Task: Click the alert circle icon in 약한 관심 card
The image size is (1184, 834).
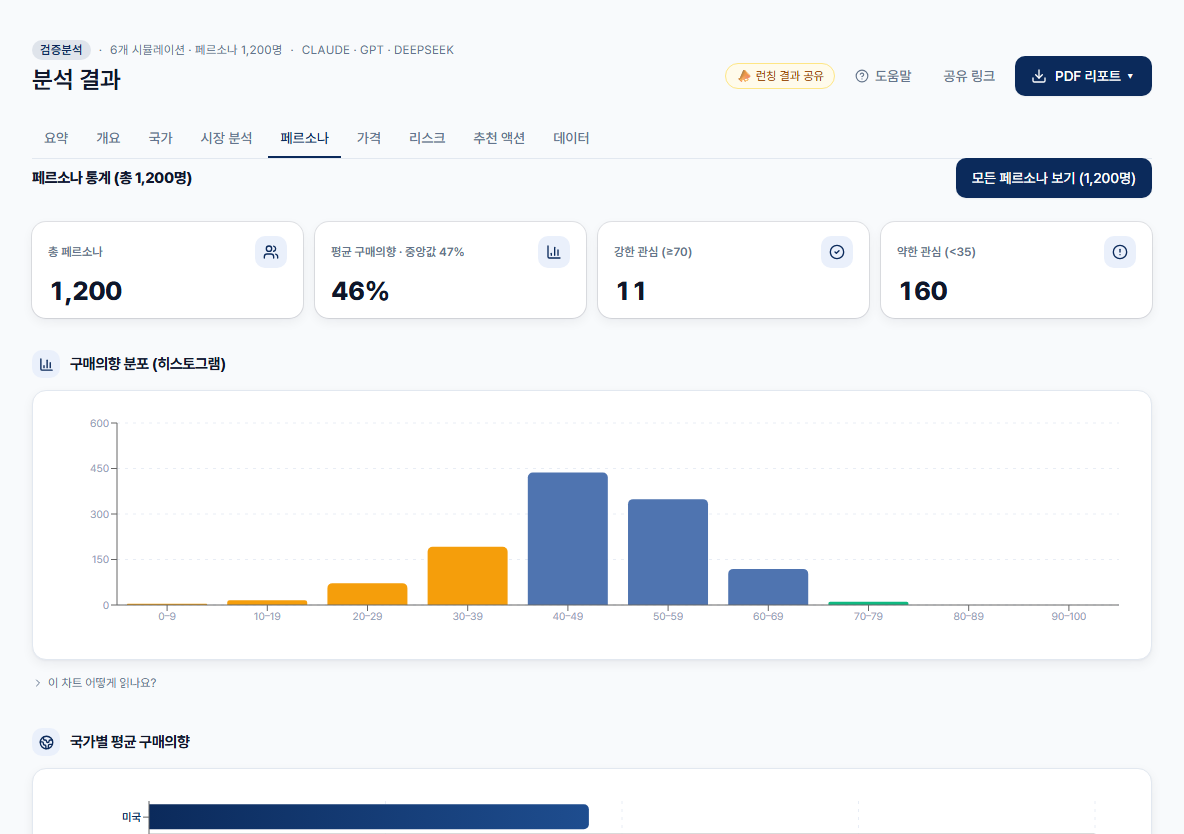Action: pos(1120,252)
